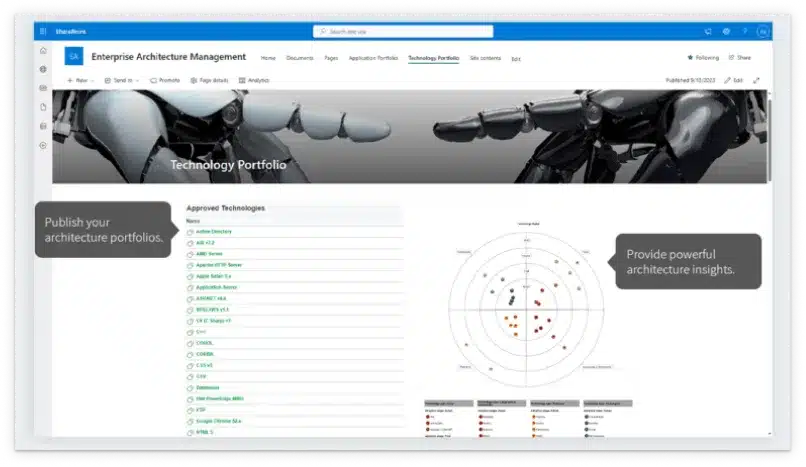Open the Application Server link
The width and height of the screenshot is (806, 467).
point(216,288)
